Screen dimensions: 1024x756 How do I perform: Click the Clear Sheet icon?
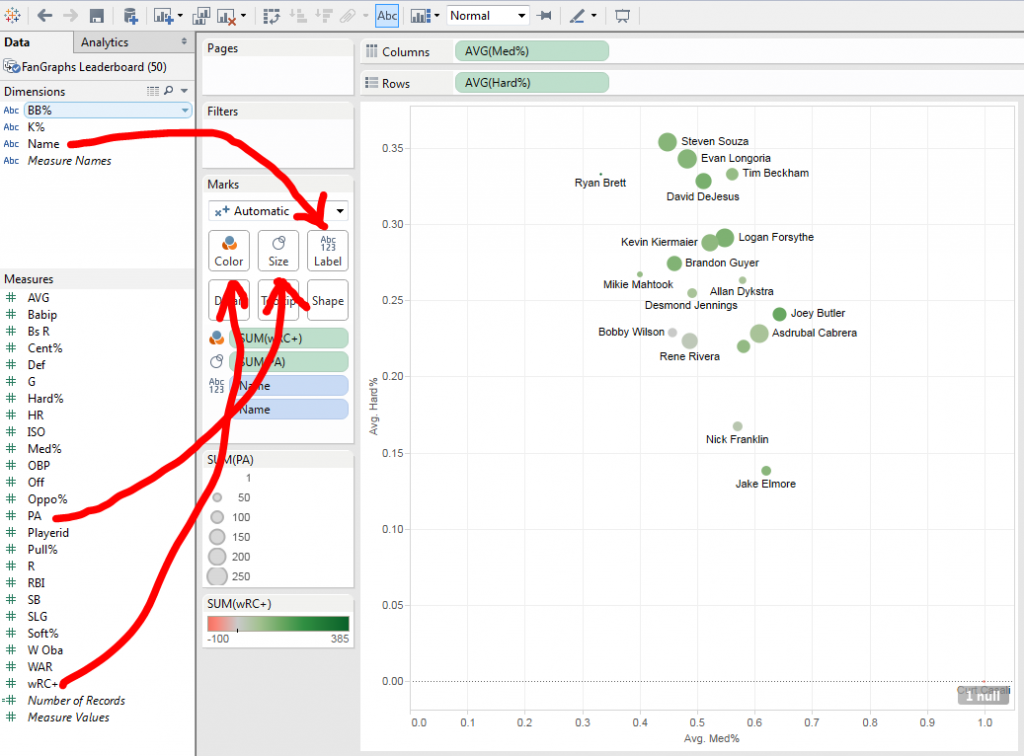[x=228, y=15]
